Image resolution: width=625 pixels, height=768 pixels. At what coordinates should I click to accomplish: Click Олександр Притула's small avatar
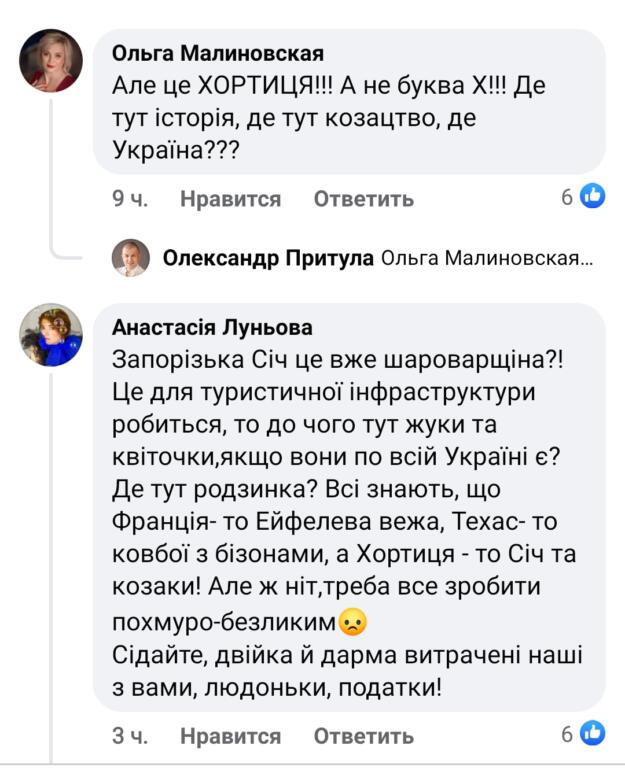130,259
